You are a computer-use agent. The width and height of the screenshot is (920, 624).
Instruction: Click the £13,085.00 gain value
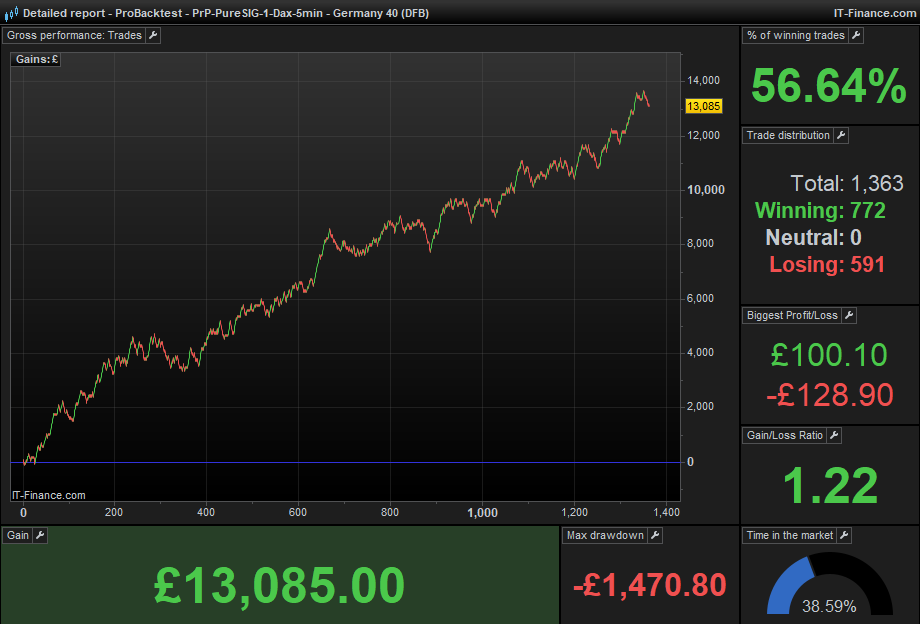(x=279, y=585)
